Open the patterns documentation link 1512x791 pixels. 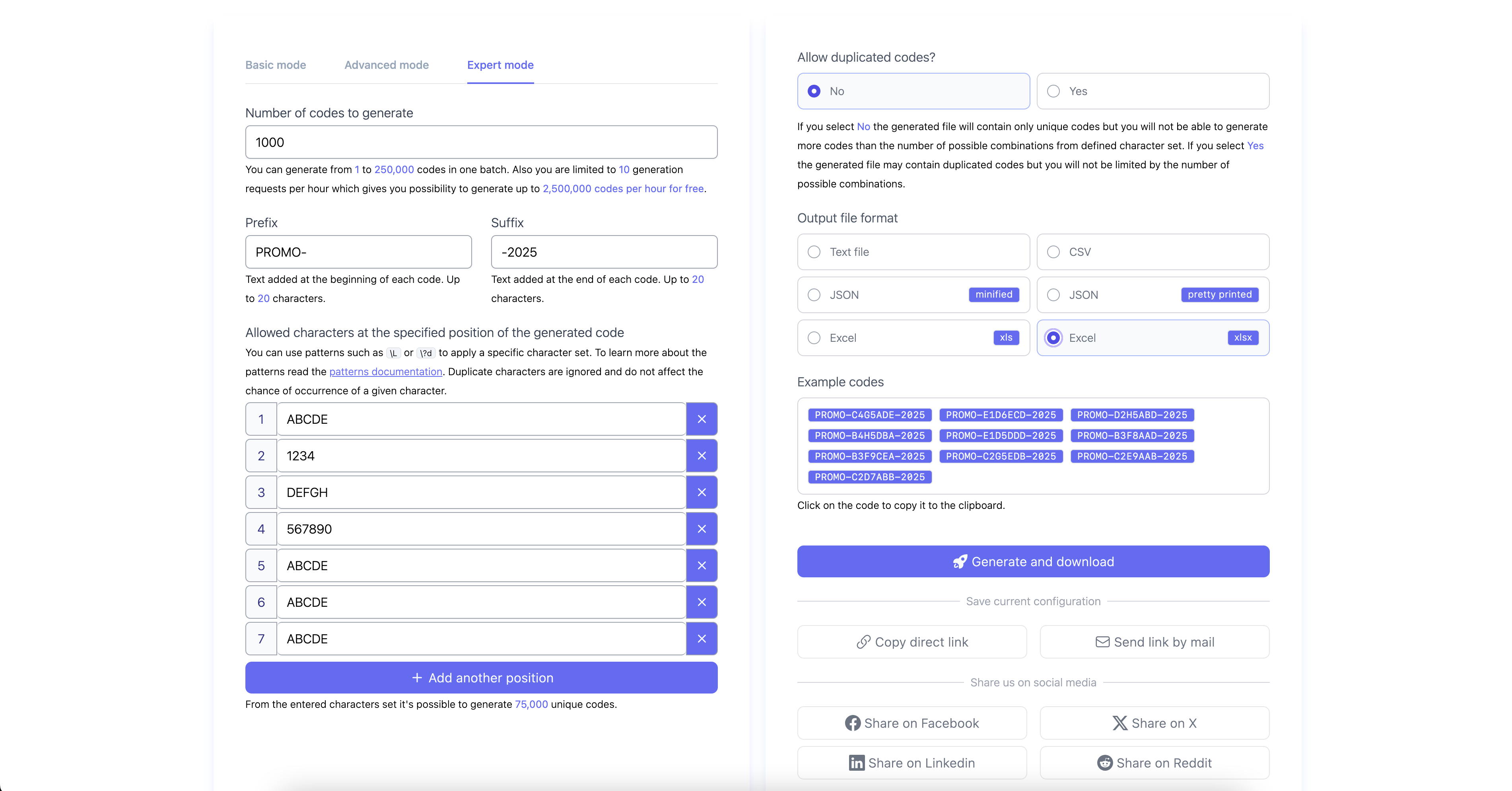coord(385,372)
